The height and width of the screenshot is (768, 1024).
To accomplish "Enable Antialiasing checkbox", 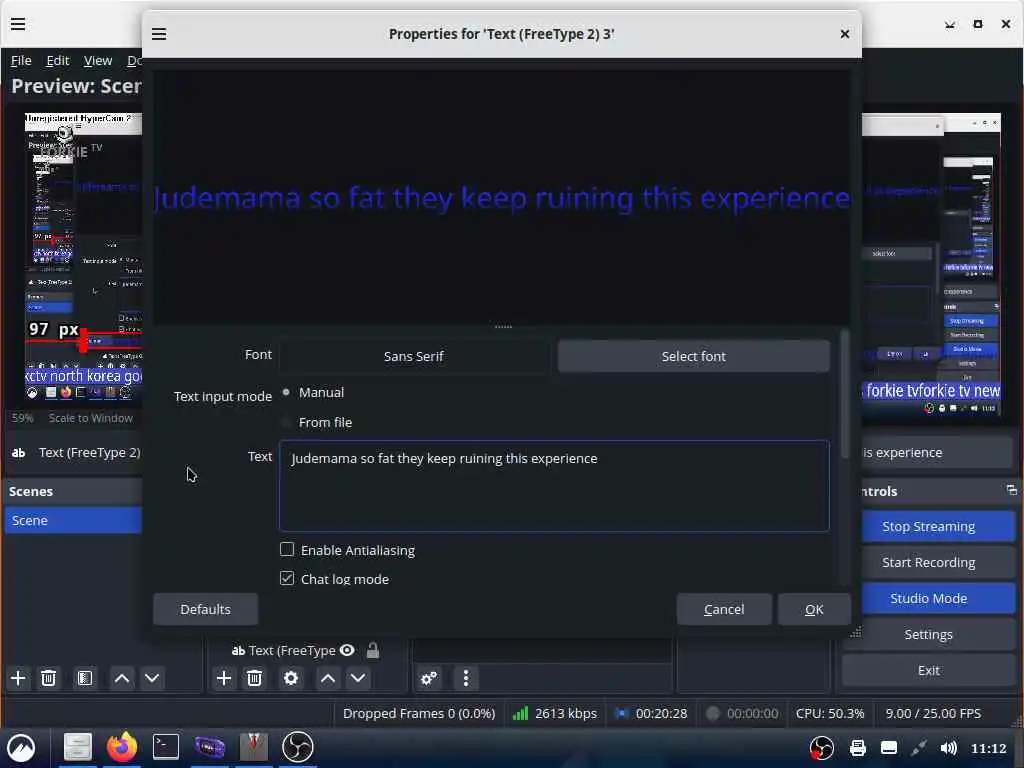I will pyautogui.click(x=287, y=549).
